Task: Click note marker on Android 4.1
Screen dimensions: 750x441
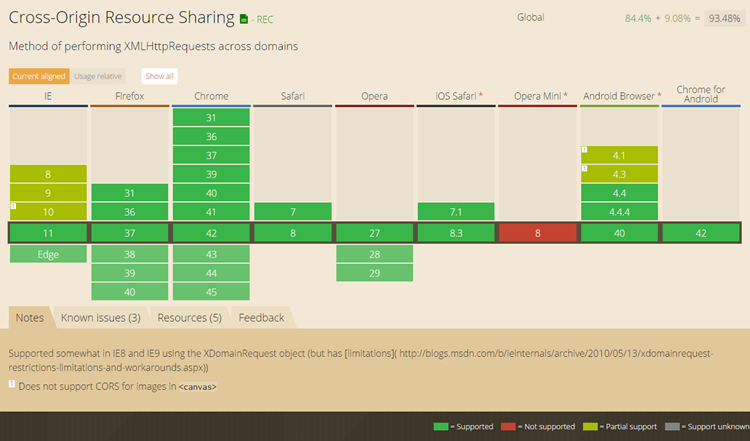Action: click(585, 150)
